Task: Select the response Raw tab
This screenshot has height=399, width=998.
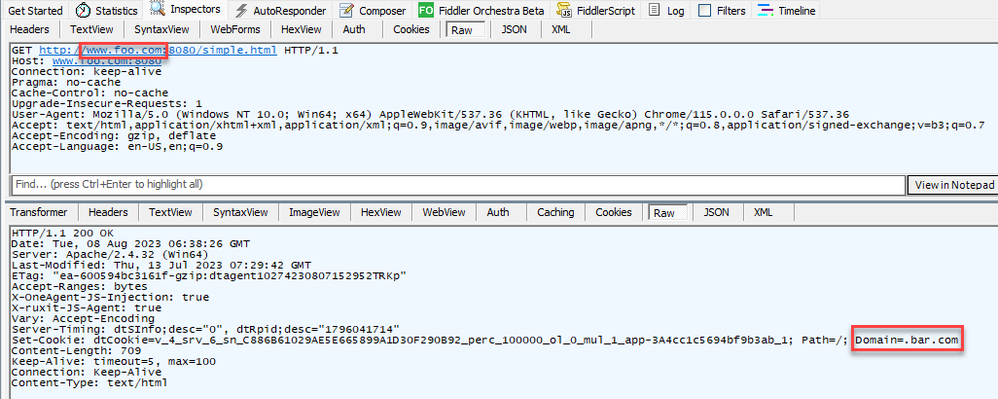Action: pyautogui.click(x=667, y=213)
